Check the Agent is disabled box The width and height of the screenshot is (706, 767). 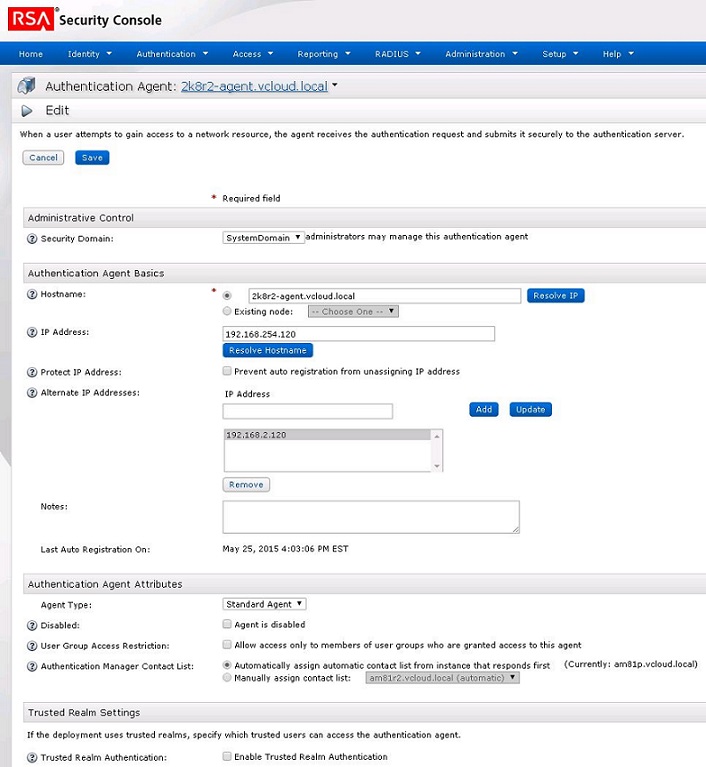[x=227, y=624]
